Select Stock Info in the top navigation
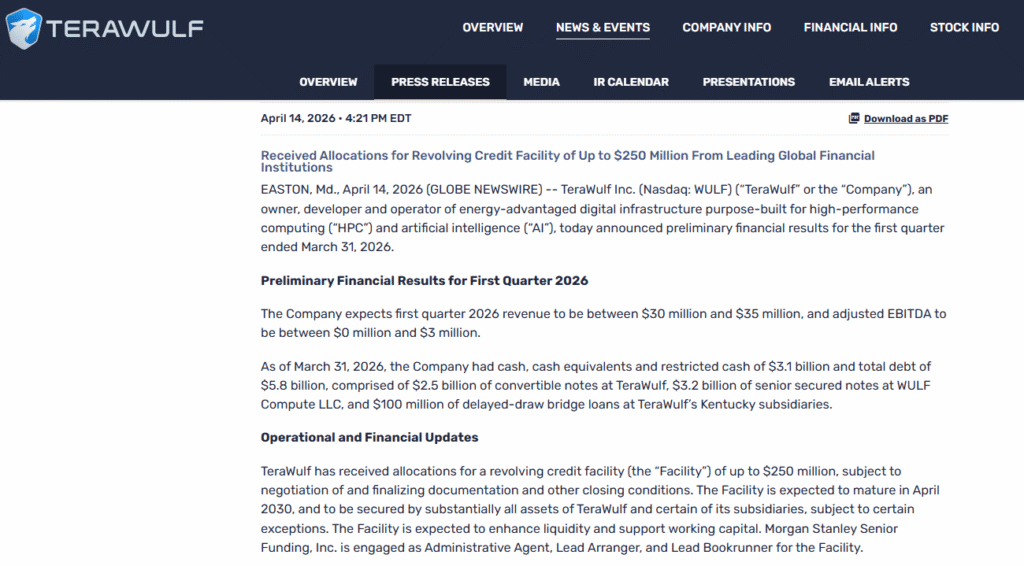Screen dimensions: 1024x566 pos(964,28)
